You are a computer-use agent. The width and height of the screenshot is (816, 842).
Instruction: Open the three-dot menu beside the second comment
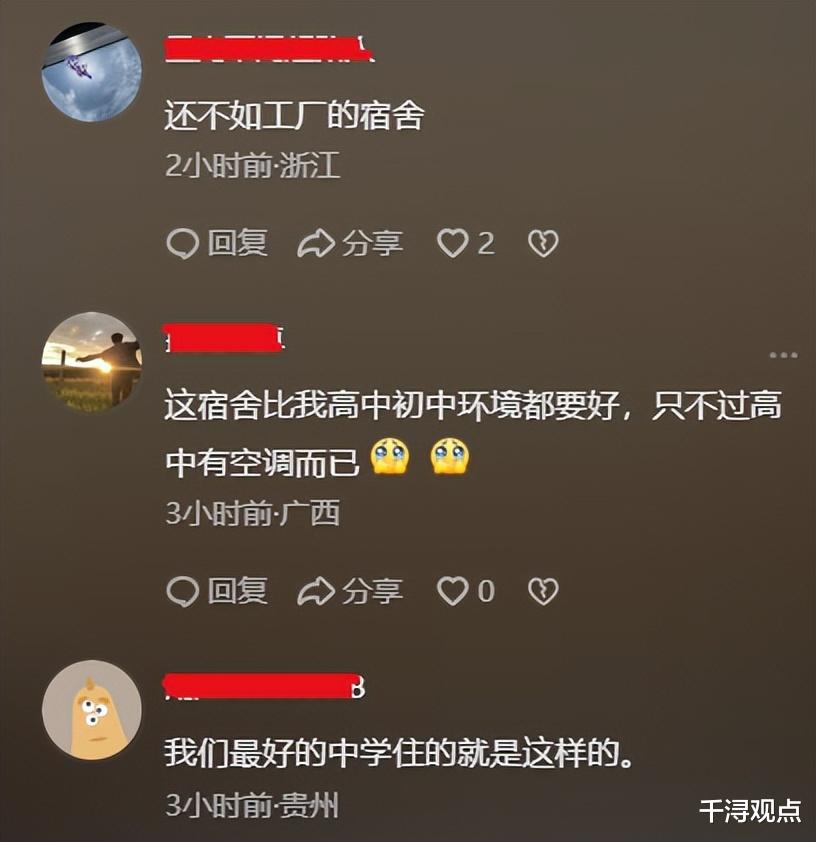coord(783,355)
